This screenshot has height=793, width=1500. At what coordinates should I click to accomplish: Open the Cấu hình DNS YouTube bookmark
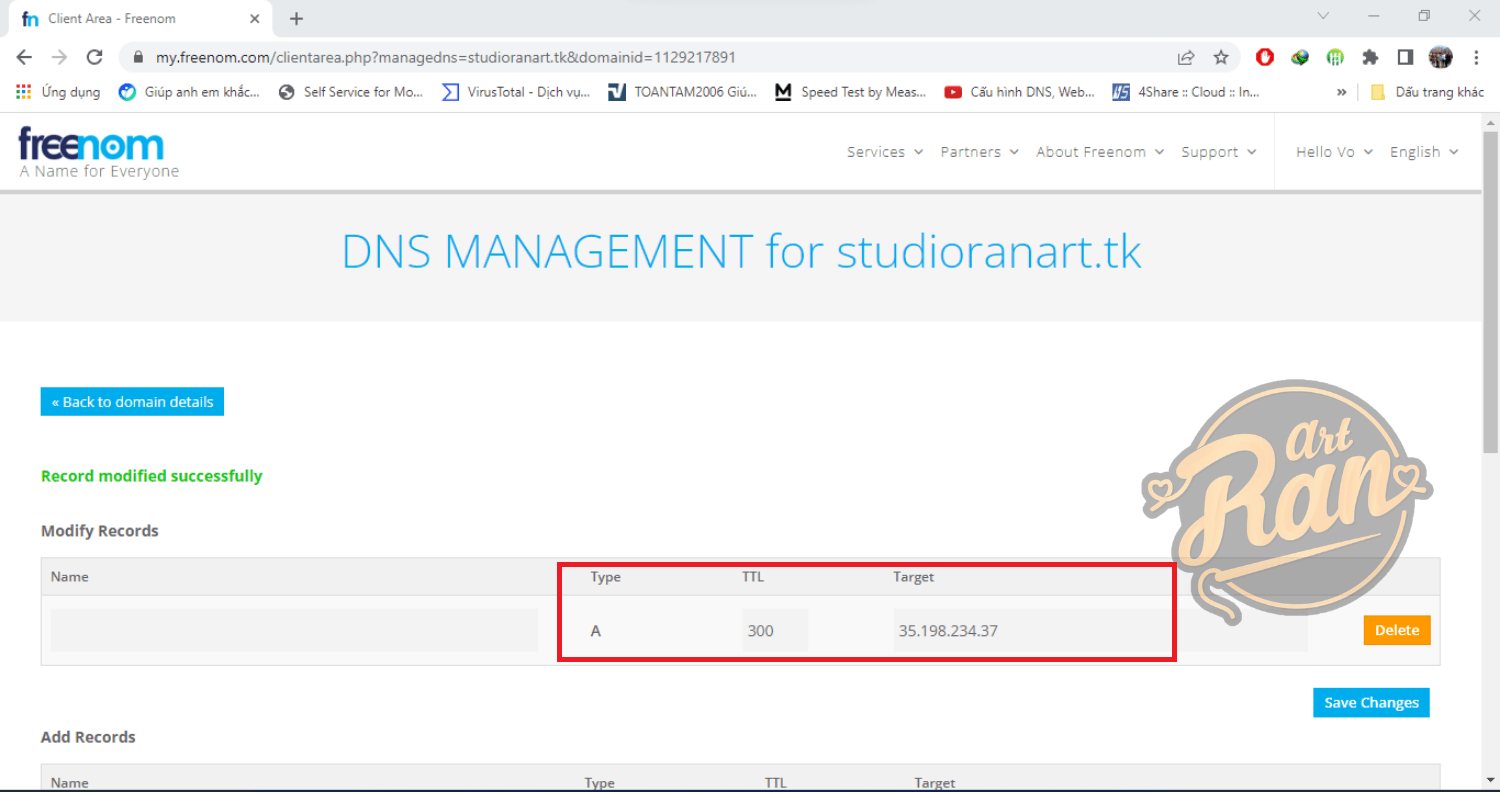(1020, 92)
